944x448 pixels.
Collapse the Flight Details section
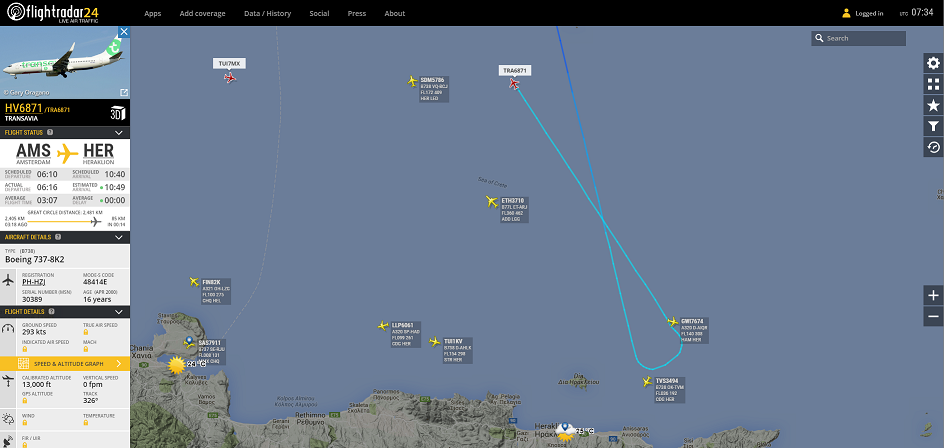coord(119,312)
